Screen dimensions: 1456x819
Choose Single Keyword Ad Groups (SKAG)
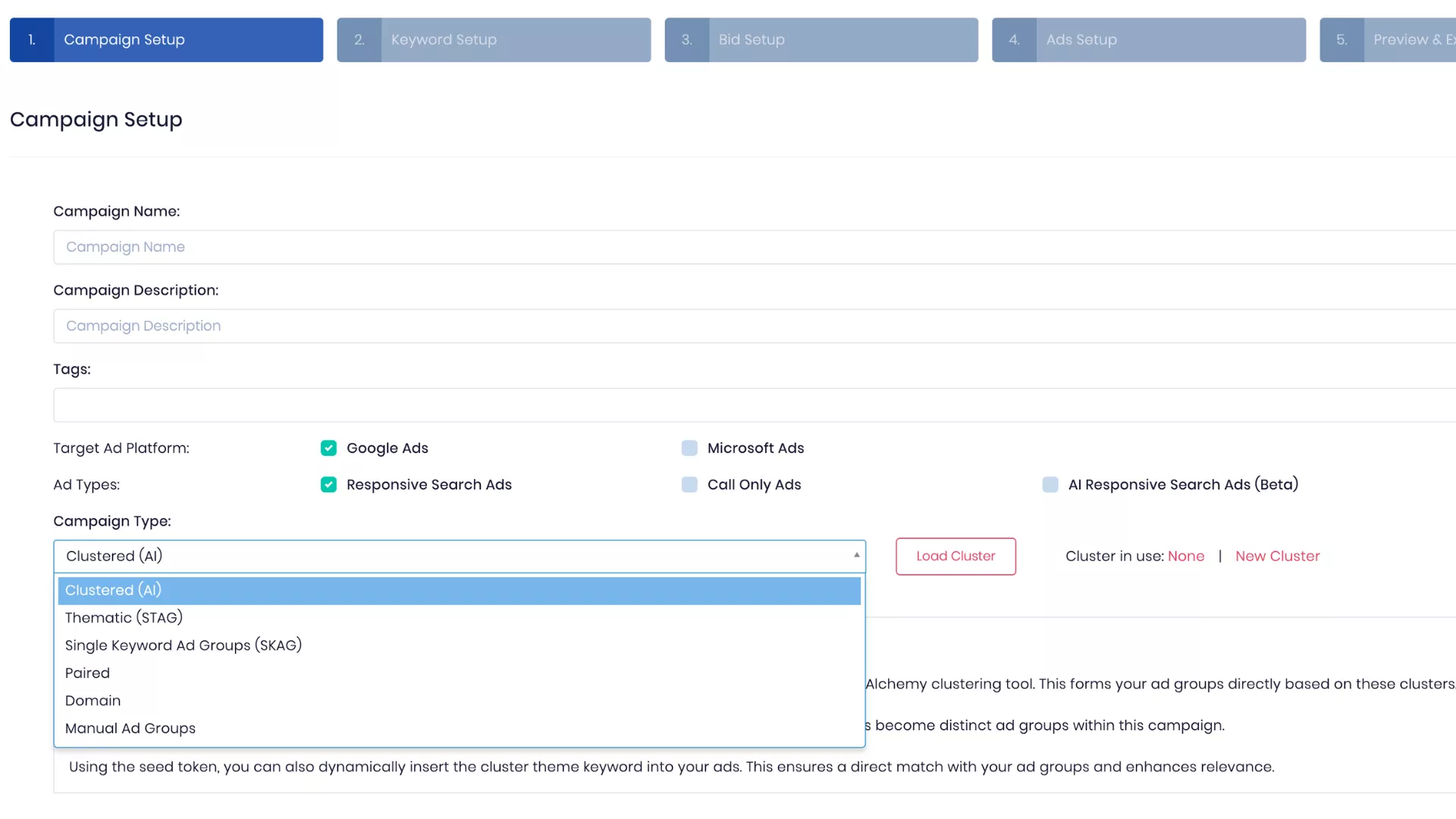coord(183,645)
